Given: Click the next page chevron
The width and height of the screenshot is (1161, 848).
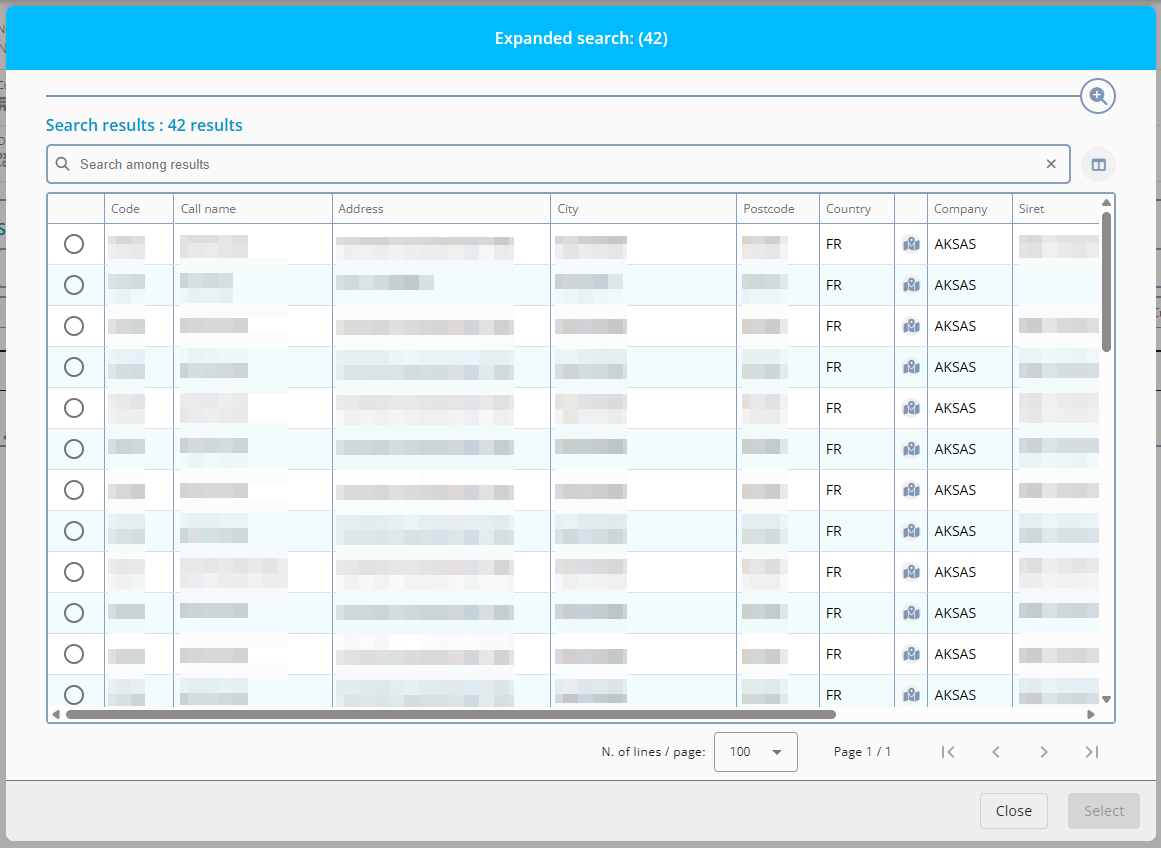Looking at the screenshot, I should click(x=1043, y=752).
